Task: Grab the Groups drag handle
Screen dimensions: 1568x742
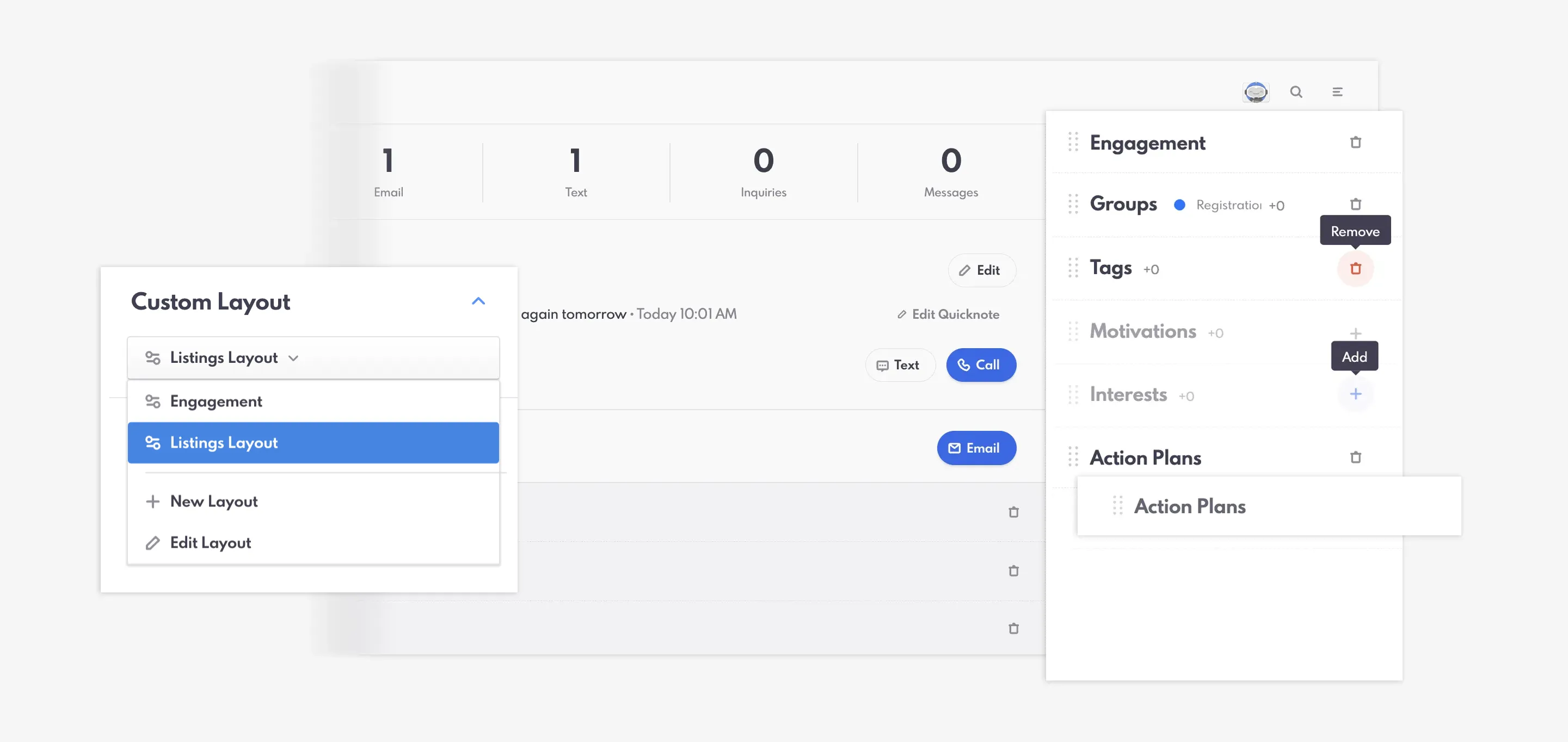Action: (x=1073, y=204)
